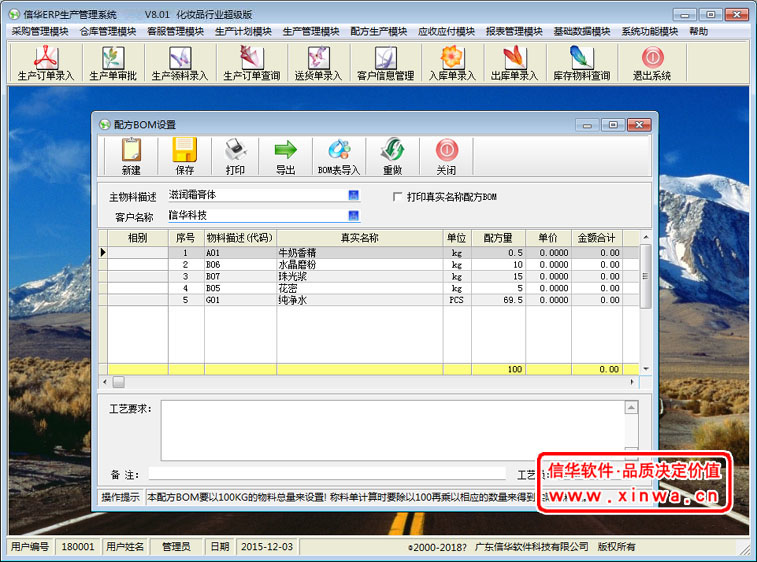Open 入库单录入 toolbar icon
This screenshot has height=562, width=757.
(x=452, y=63)
